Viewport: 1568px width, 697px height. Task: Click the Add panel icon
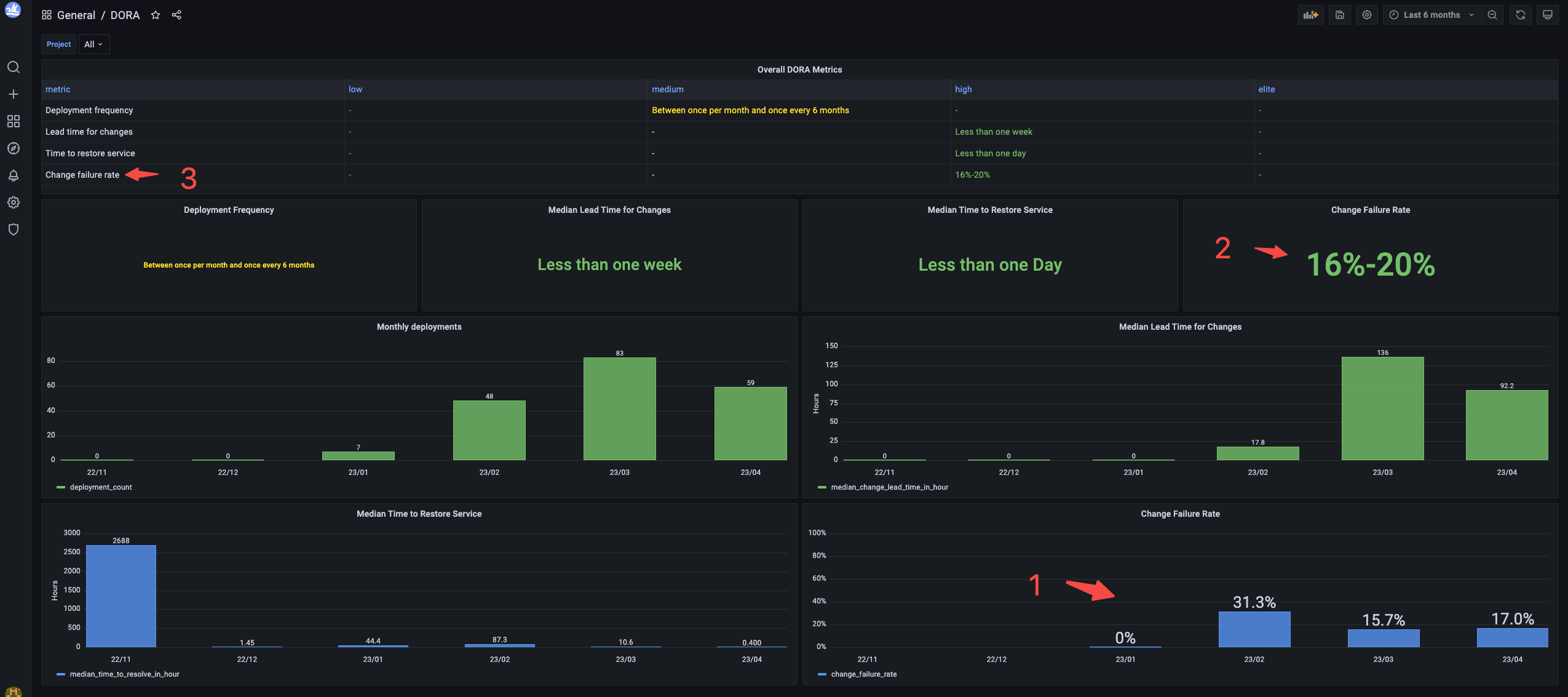[x=1310, y=15]
